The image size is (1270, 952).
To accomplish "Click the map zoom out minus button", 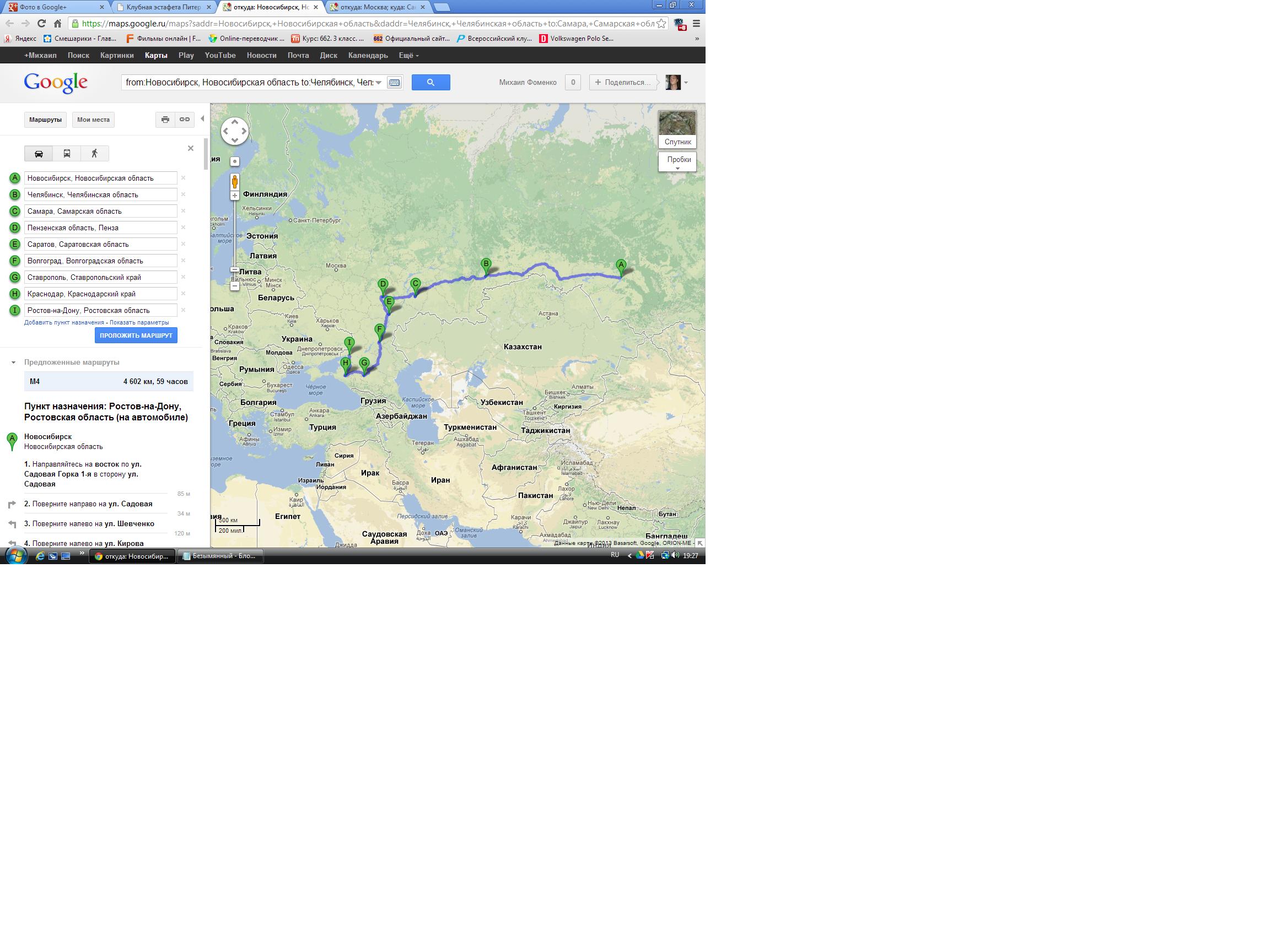I will pos(235,286).
